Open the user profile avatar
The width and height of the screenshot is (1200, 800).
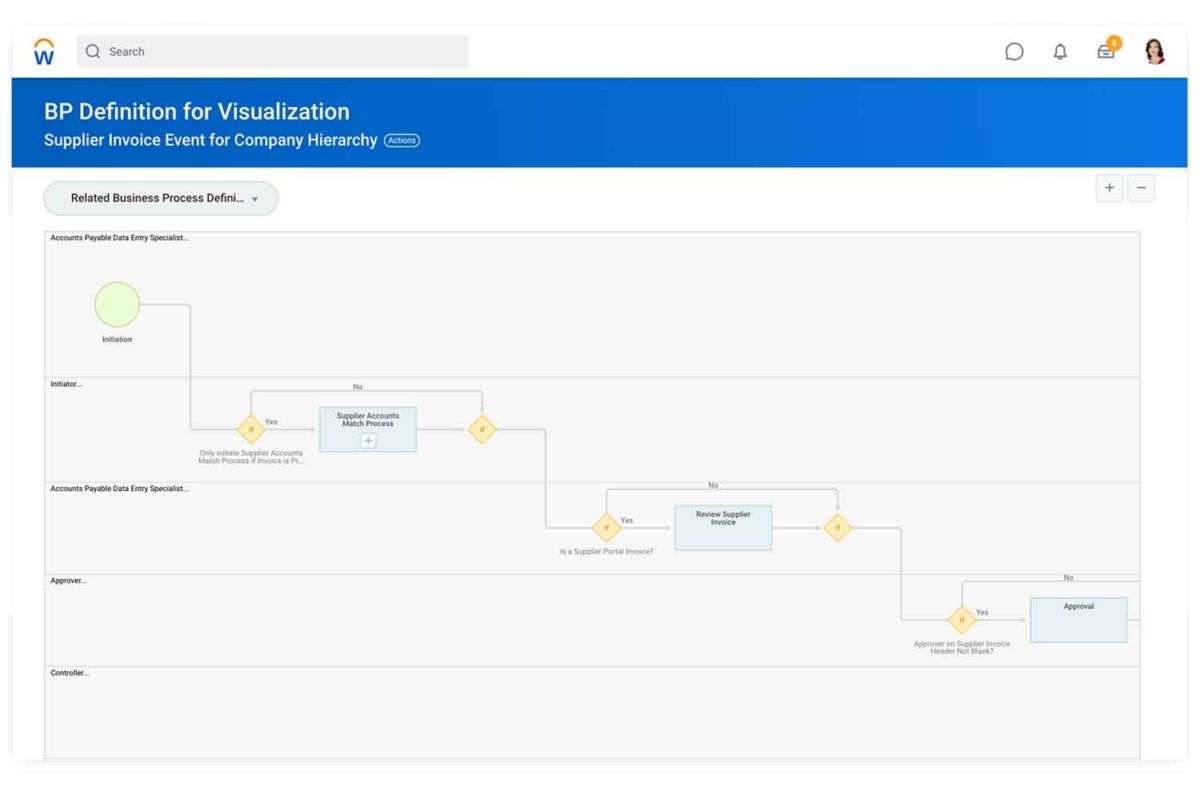(x=1155, y=51)
